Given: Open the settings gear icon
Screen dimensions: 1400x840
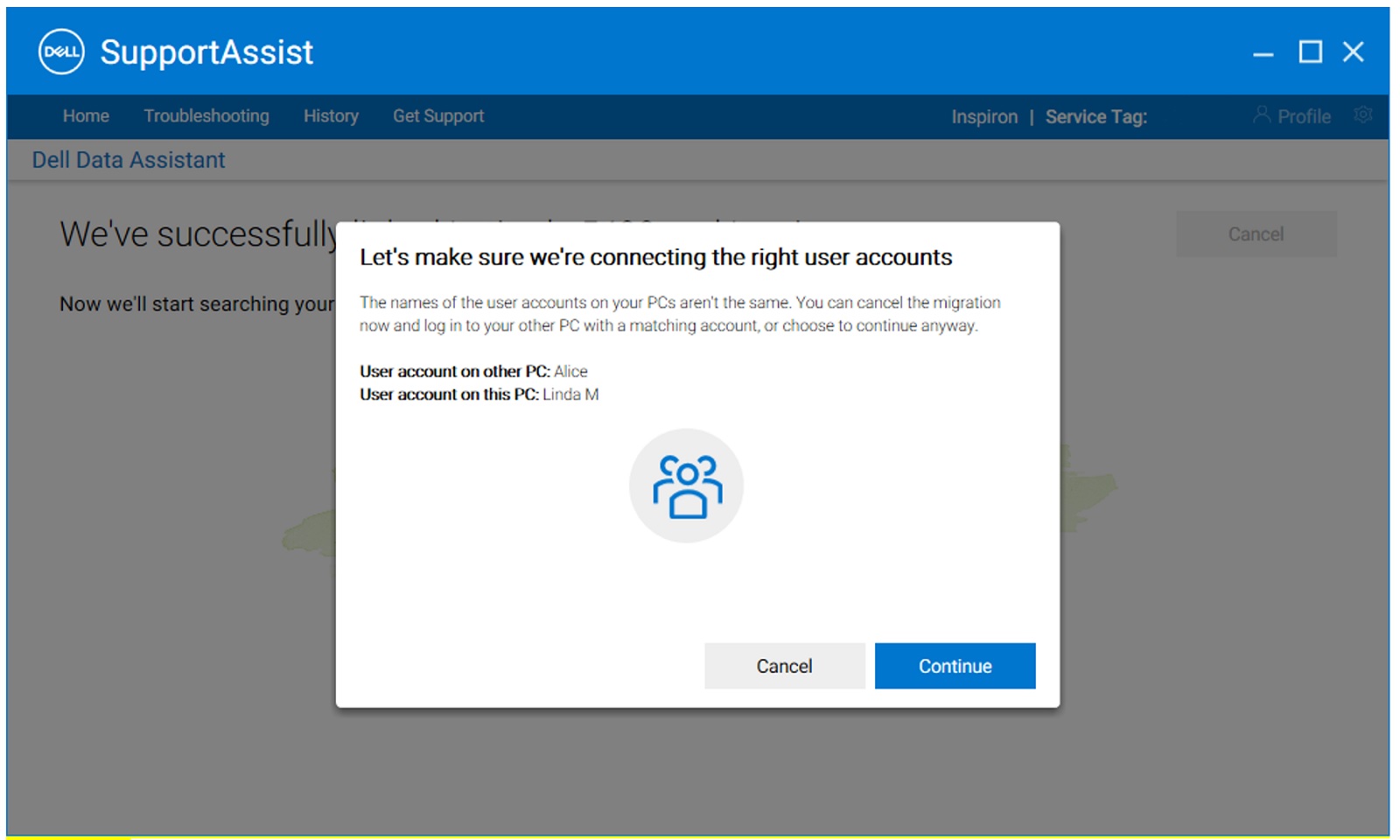Looking at the screenshot, I should click(x=1362, y=115).
